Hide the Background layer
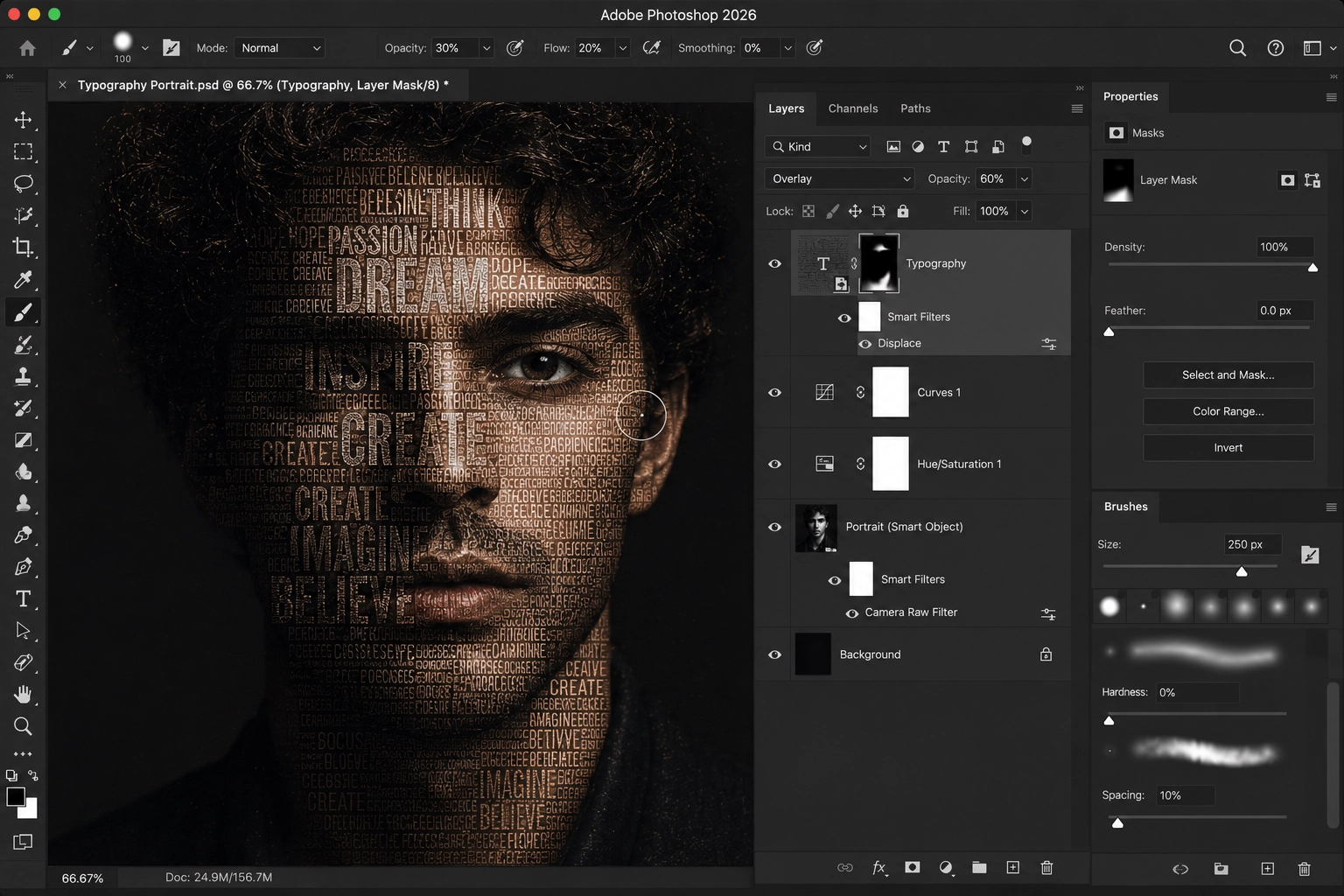The image size is (1344, 896). tap(774, 654)
